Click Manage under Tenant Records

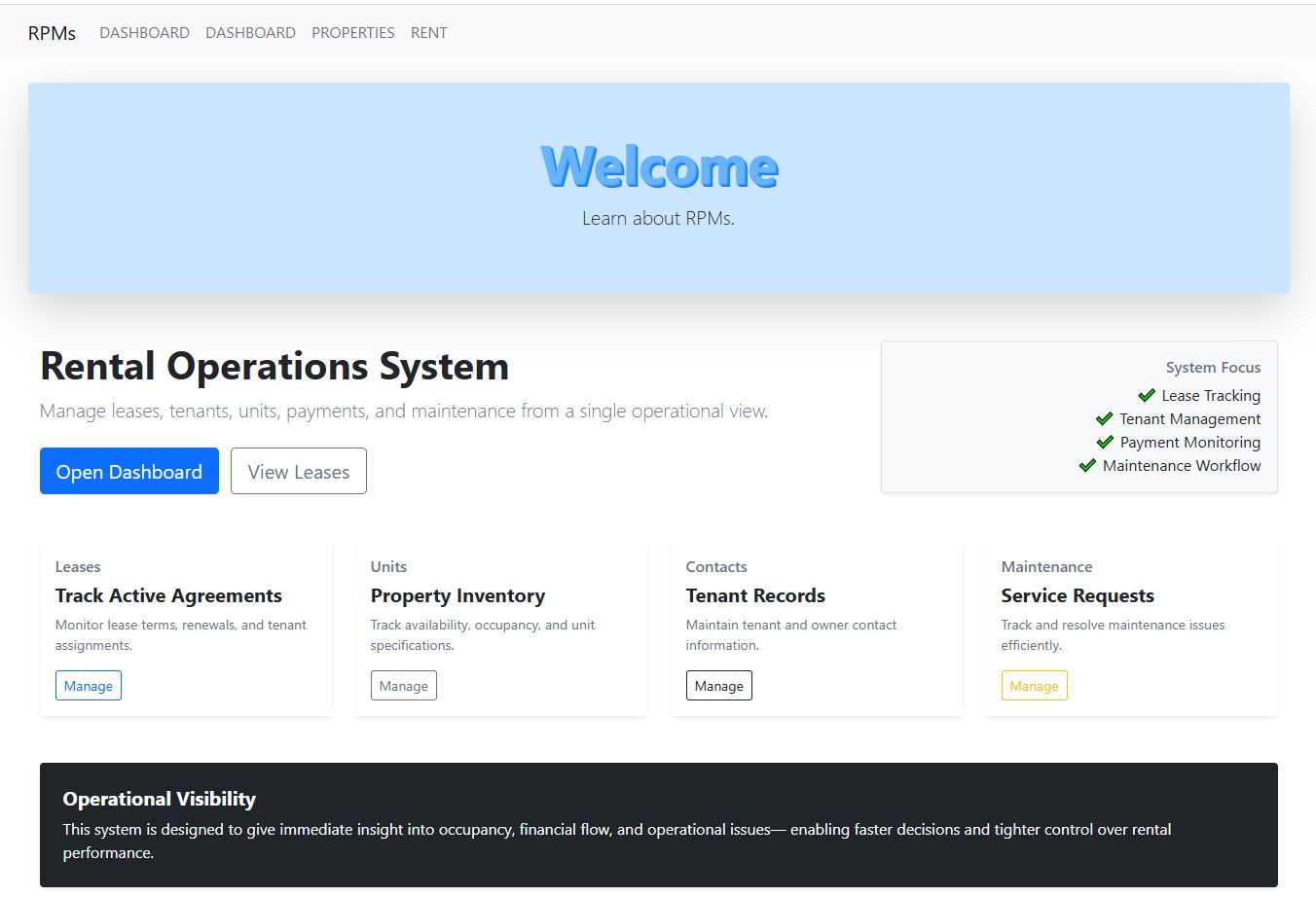pos(718,685)
